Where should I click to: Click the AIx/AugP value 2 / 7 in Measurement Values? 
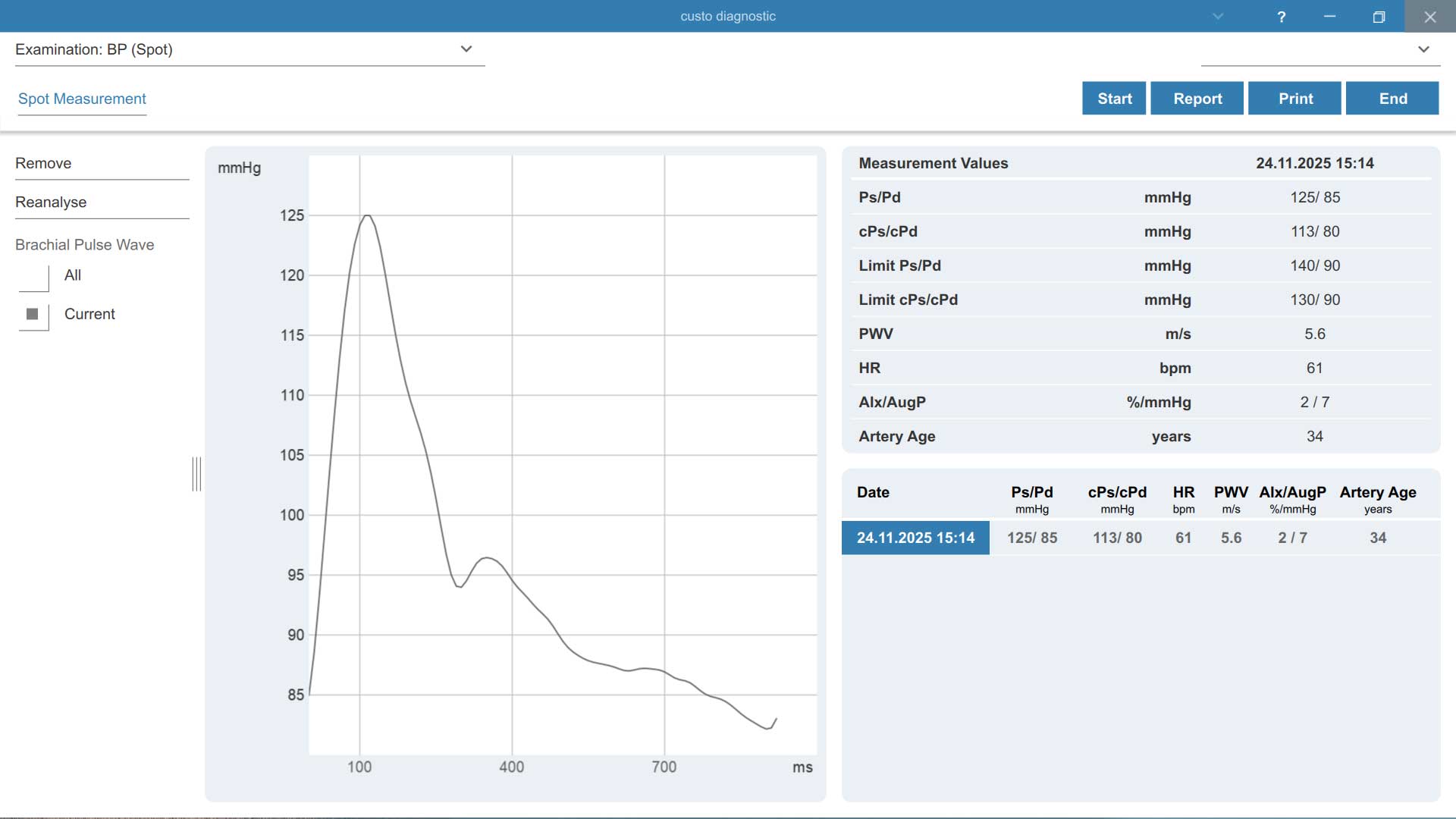tap(1315, 402)
